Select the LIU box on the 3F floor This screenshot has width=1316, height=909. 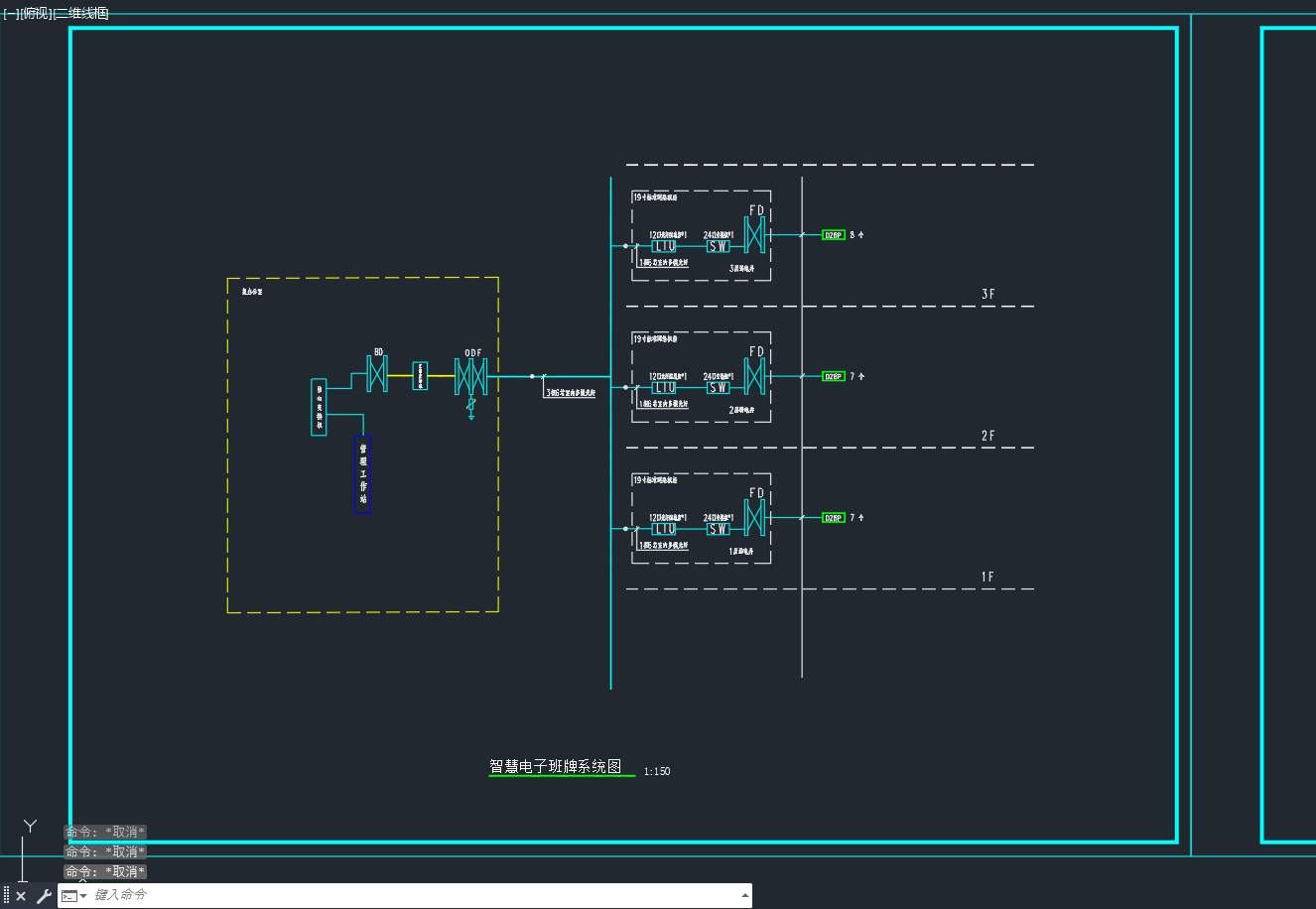coord(664,246)
